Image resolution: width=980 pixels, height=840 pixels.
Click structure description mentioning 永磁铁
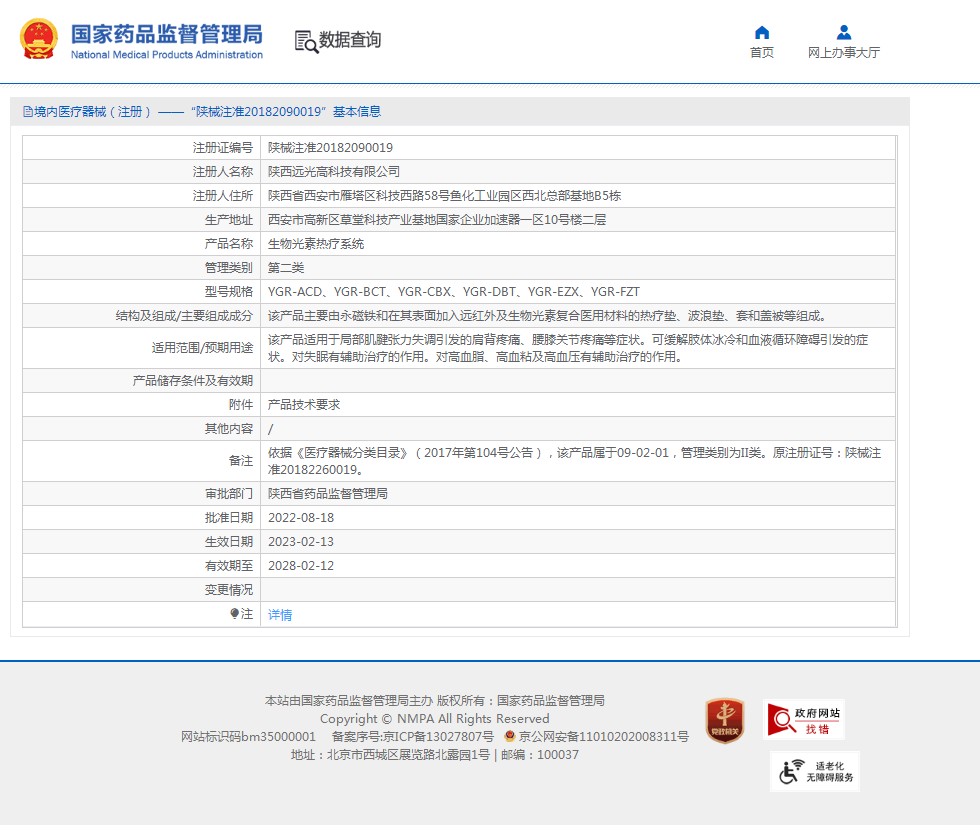point(548,316)
